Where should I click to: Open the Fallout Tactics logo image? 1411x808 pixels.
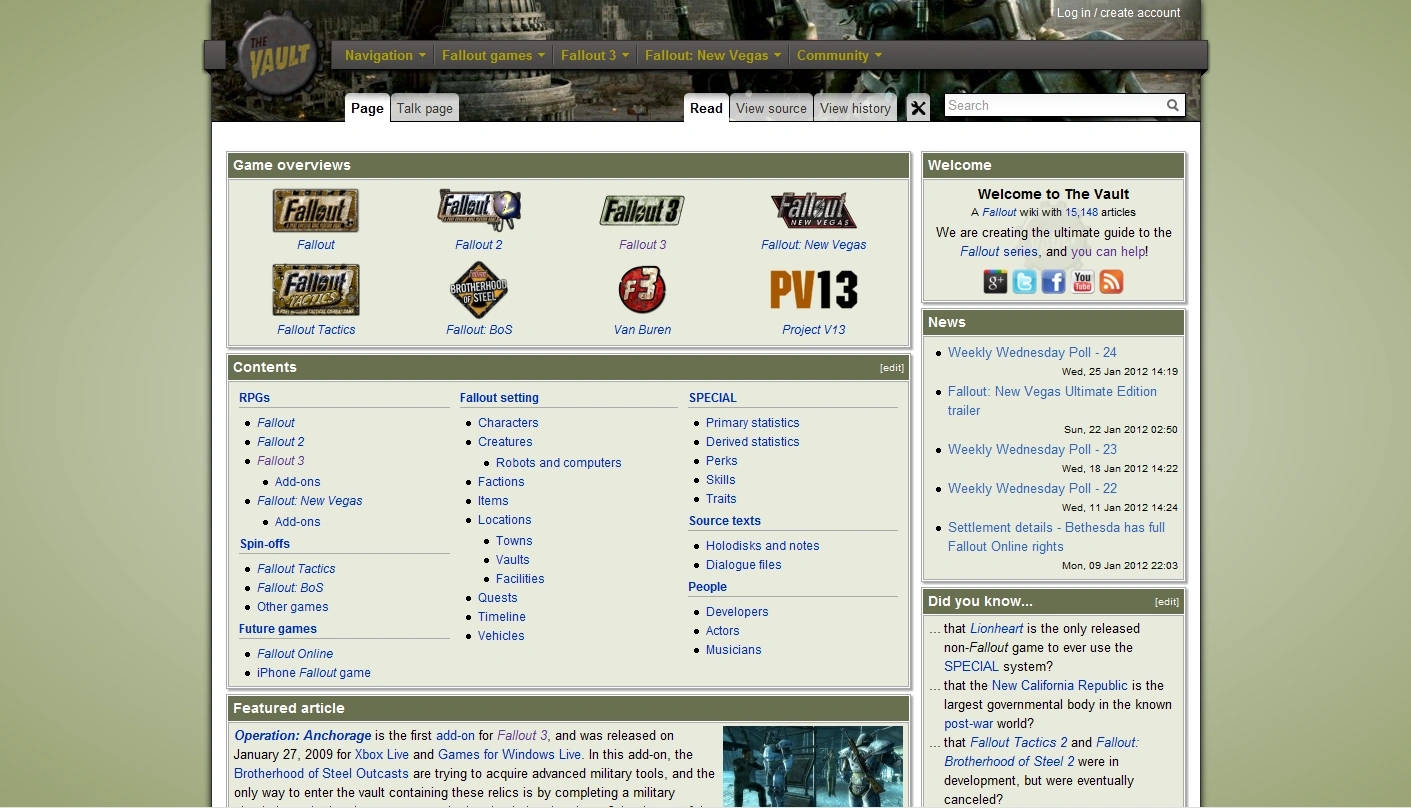click(x=316, y=290)
